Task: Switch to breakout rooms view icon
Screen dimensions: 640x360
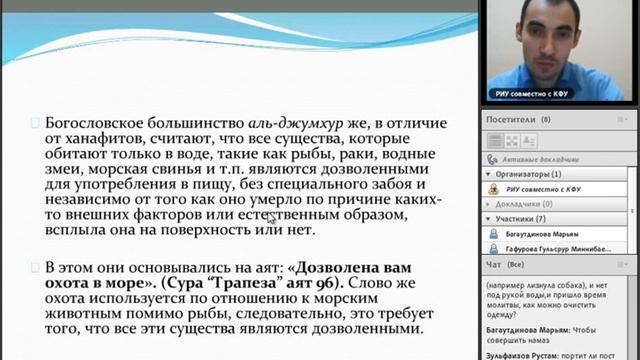Action: (511, 141)
